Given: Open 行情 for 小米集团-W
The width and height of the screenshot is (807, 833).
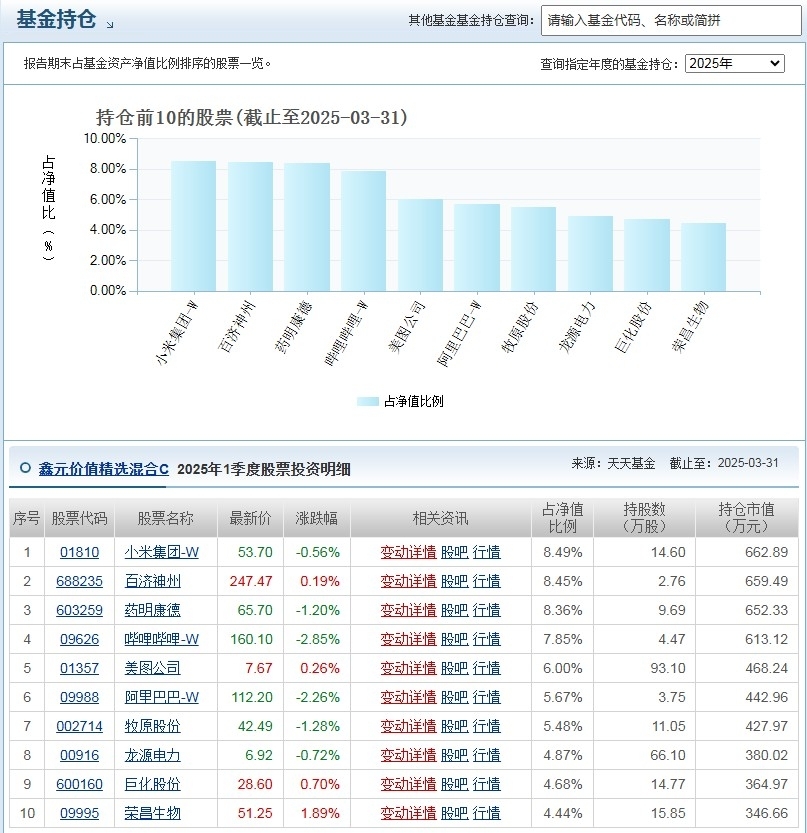Looking at the screenshot, I should pyautogui.click(x=487, y=552).
